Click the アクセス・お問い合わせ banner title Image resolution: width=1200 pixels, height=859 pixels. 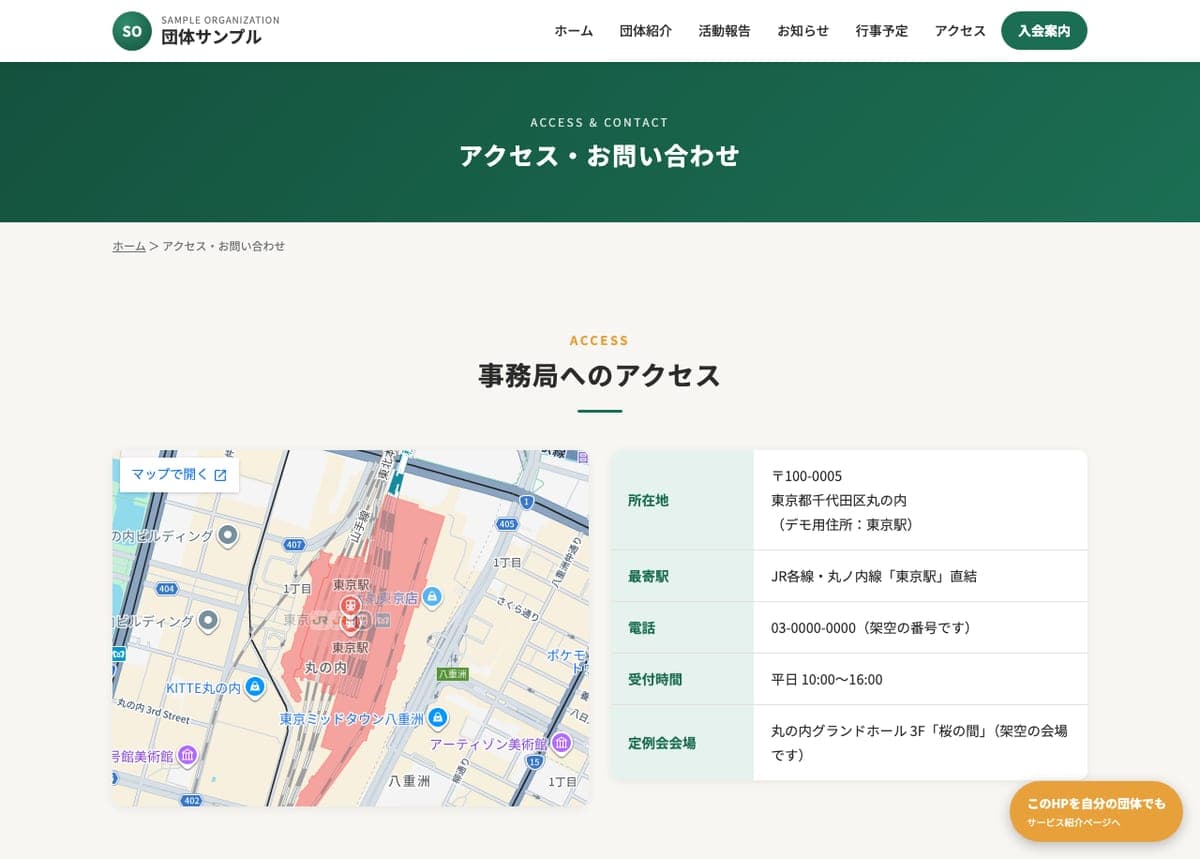click(x=600, y=155)
